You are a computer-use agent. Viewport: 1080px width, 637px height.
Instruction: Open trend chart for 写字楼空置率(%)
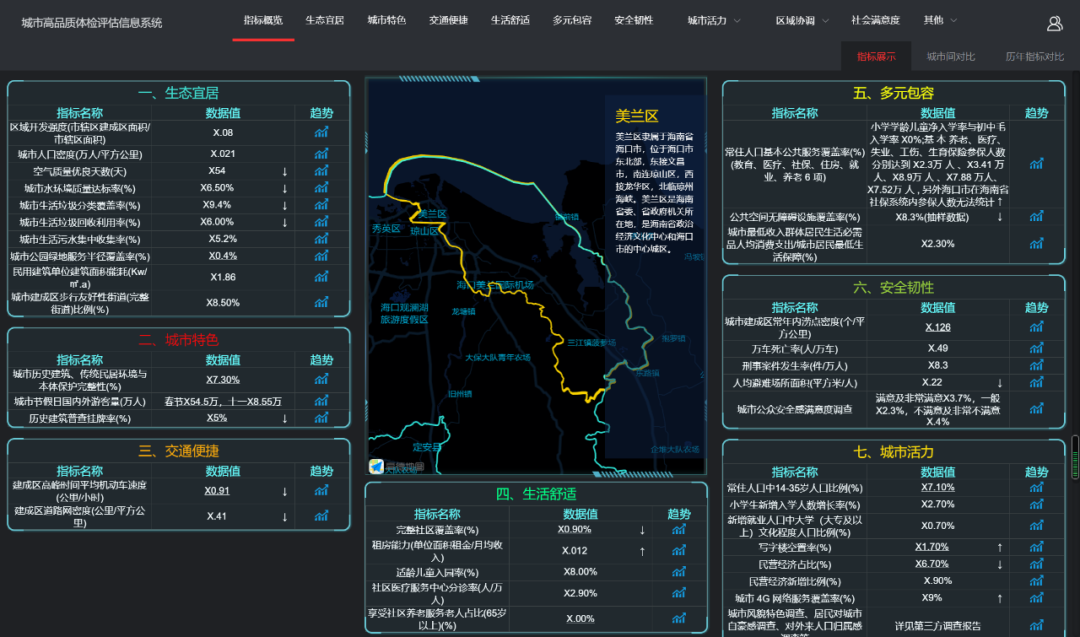(x=1036, y=547)
